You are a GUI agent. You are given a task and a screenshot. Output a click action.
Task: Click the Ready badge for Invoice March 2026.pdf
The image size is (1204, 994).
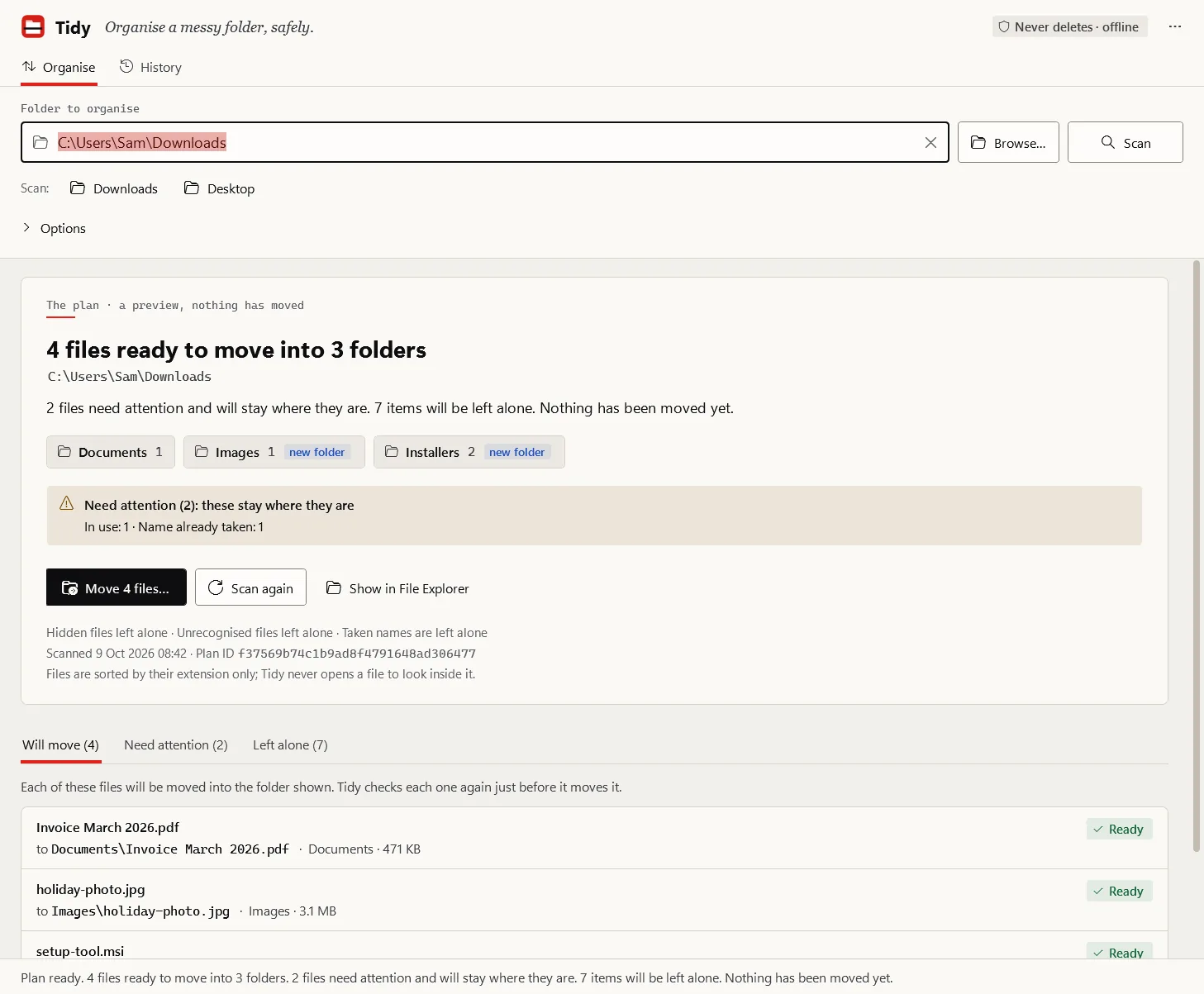[x=1119, y=830]
